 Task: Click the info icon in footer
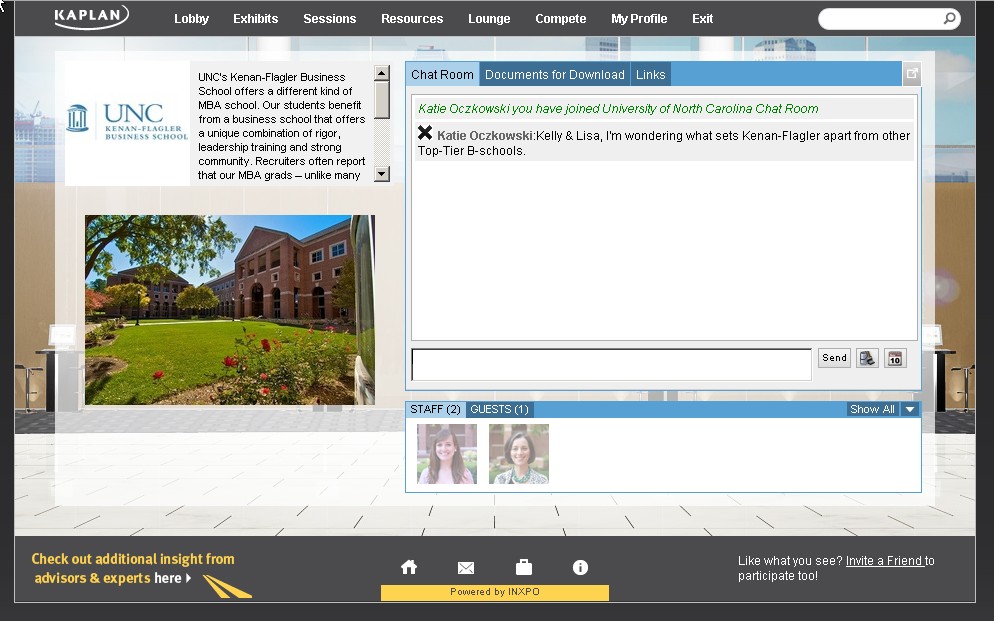pyautogui.click(x=580, y=567)
